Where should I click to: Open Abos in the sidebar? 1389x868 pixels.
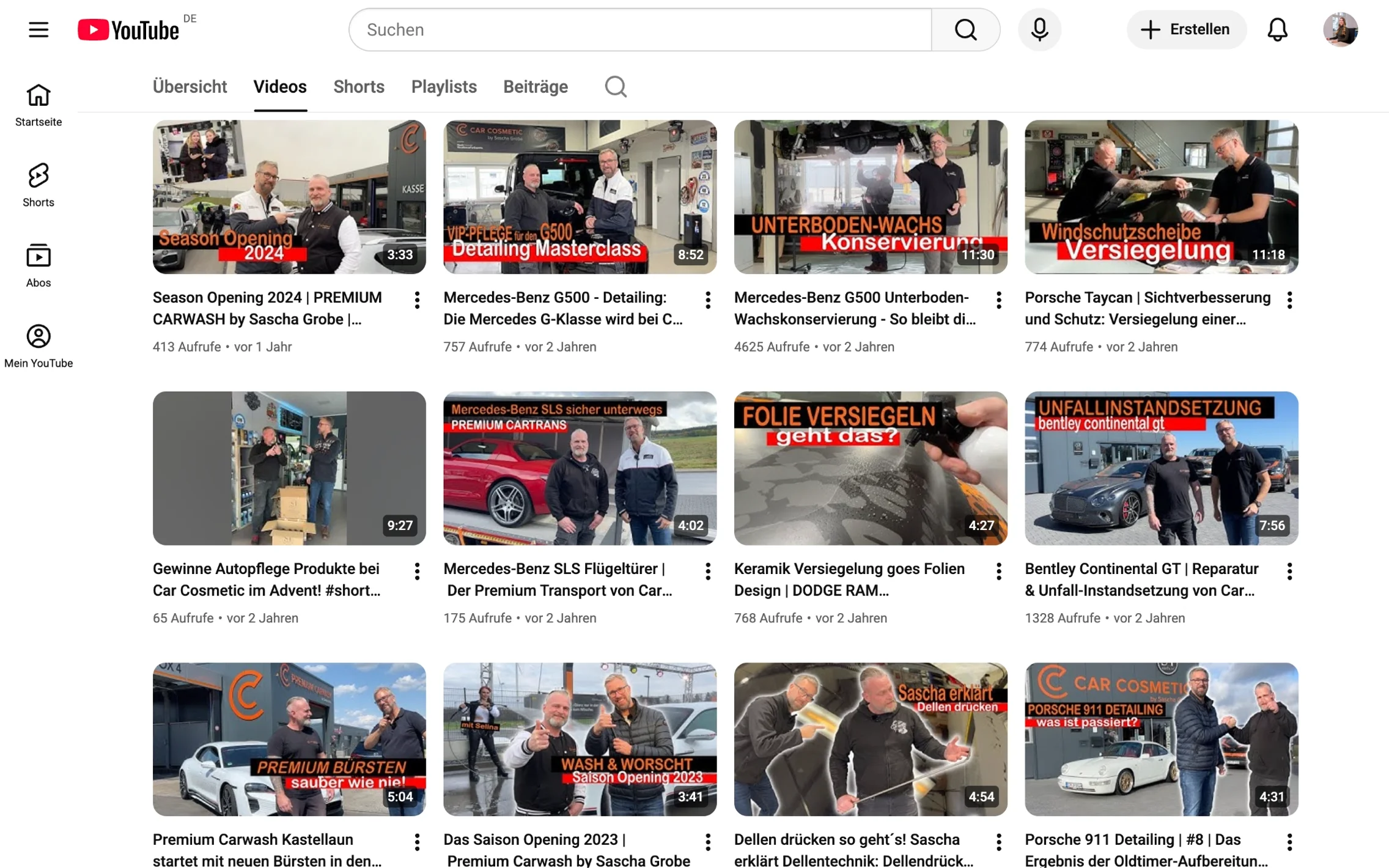[x=39, y=265]
